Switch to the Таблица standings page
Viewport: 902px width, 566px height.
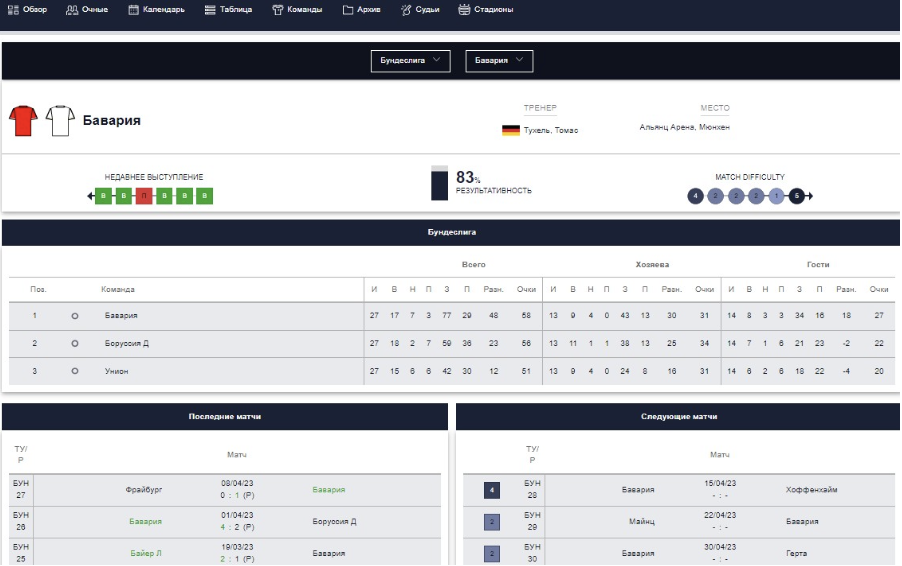click(228, 9)
